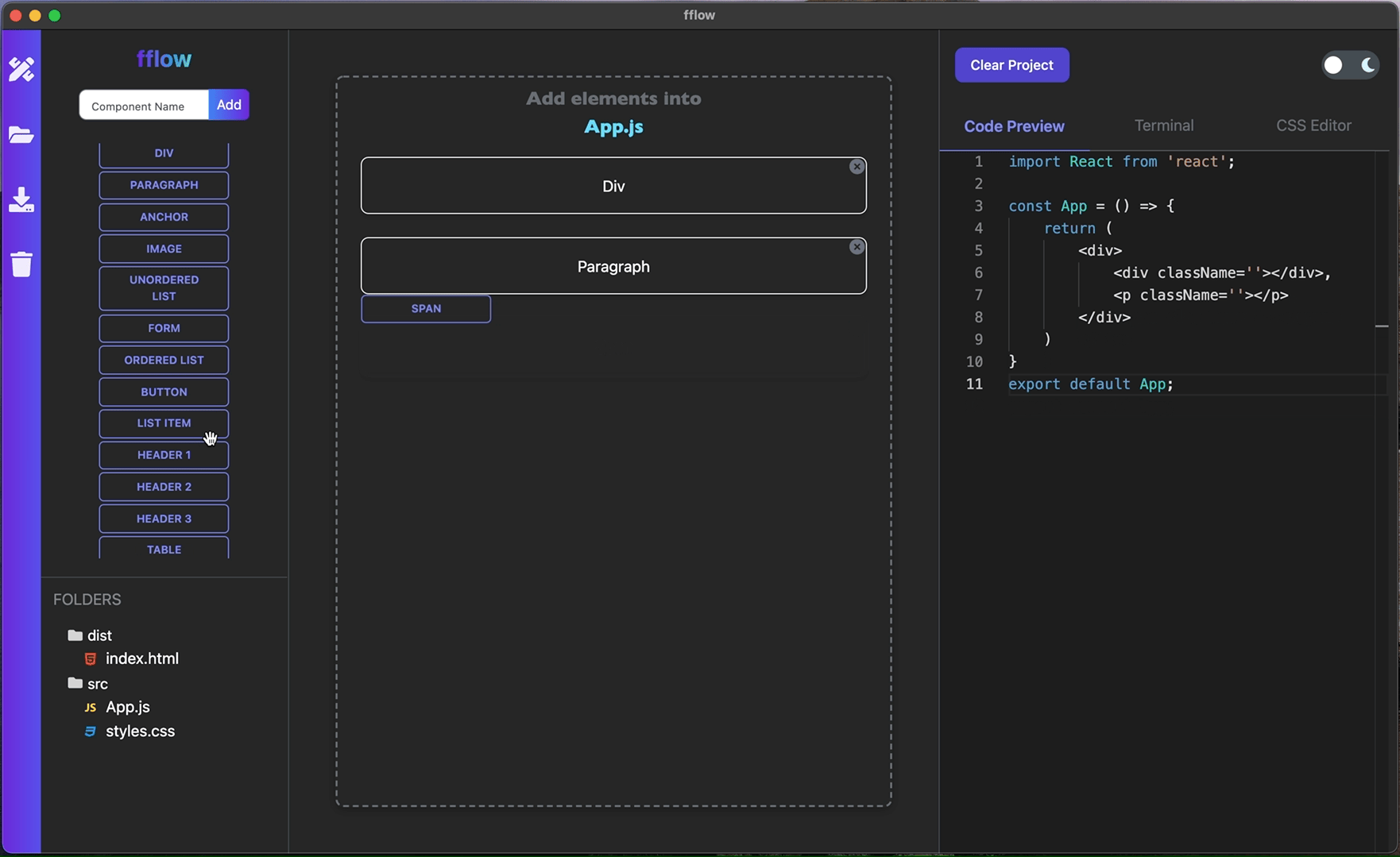
Task: Select the BUTTON element button
Action: (x=164, y=392)
